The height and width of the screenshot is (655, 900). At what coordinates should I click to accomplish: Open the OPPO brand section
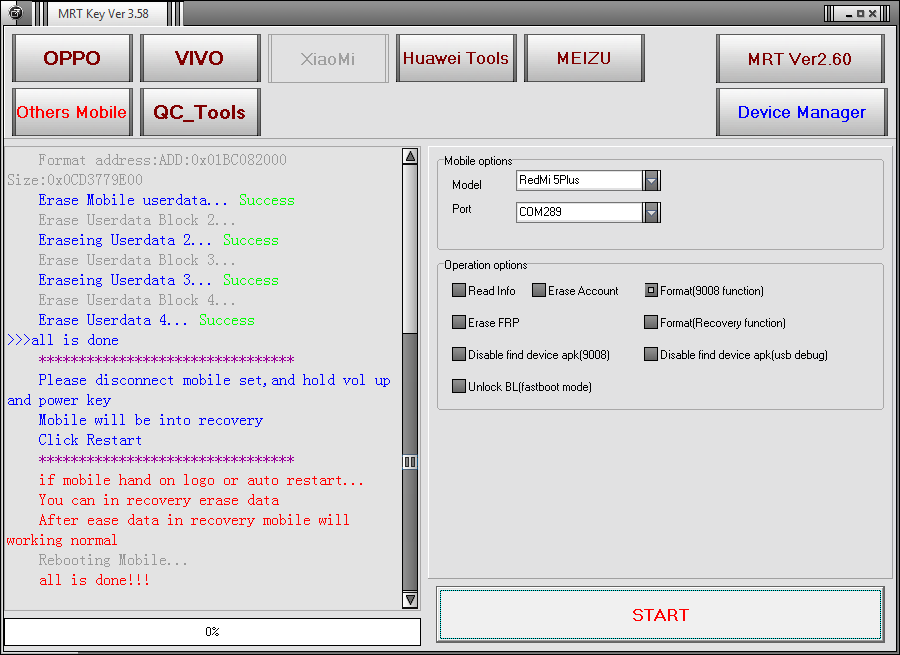coord(72,58)
